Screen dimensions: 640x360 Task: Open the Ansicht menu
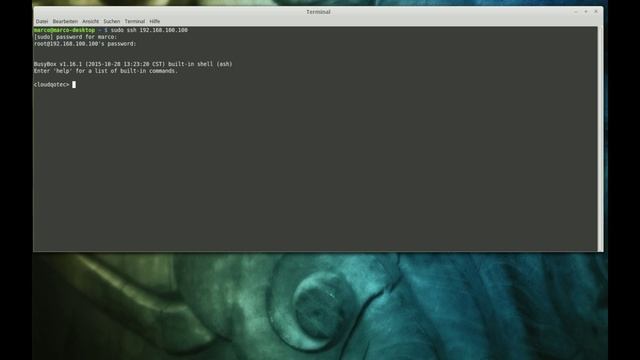click(x=91, y=21)
